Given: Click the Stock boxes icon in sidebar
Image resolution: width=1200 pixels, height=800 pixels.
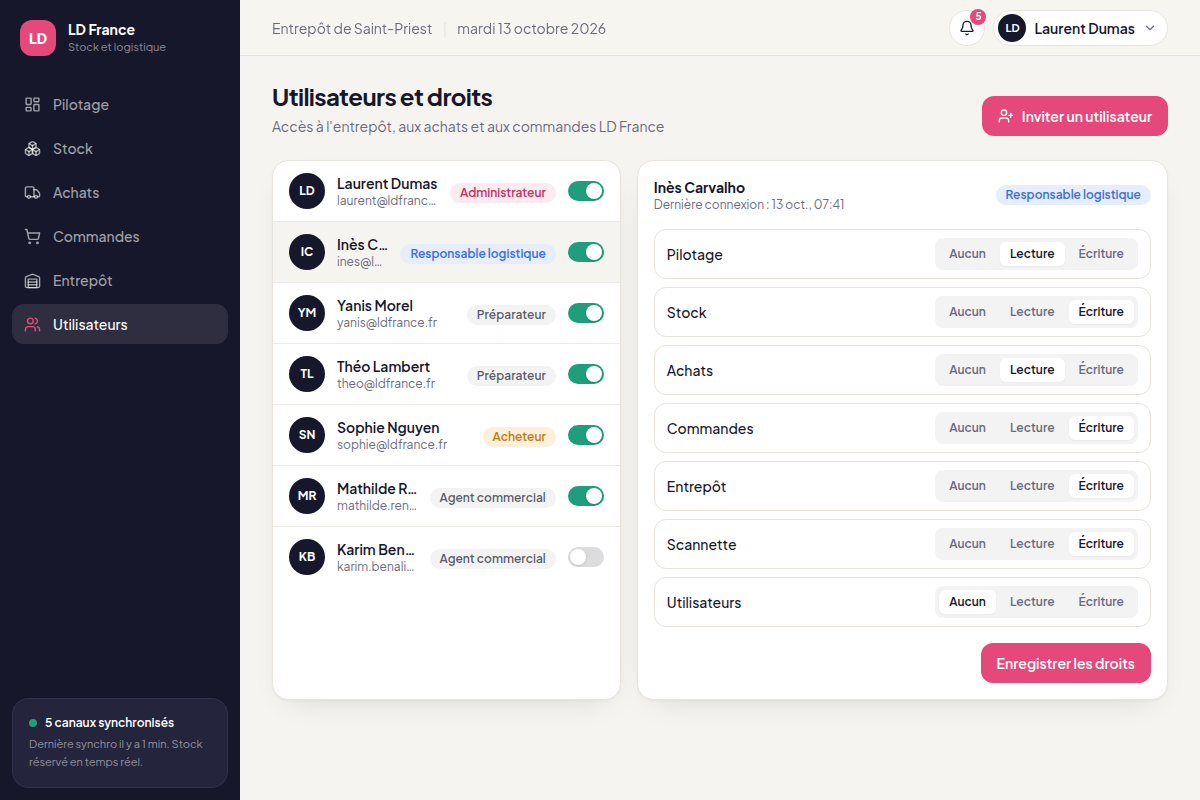Looking at the screenshot, I should 33,149.
